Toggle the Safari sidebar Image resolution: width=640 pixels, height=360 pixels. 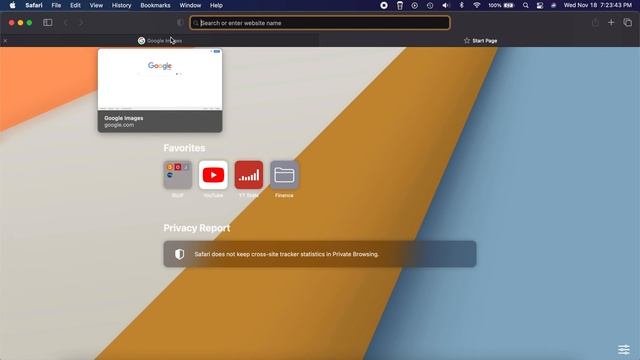[48, 22]
